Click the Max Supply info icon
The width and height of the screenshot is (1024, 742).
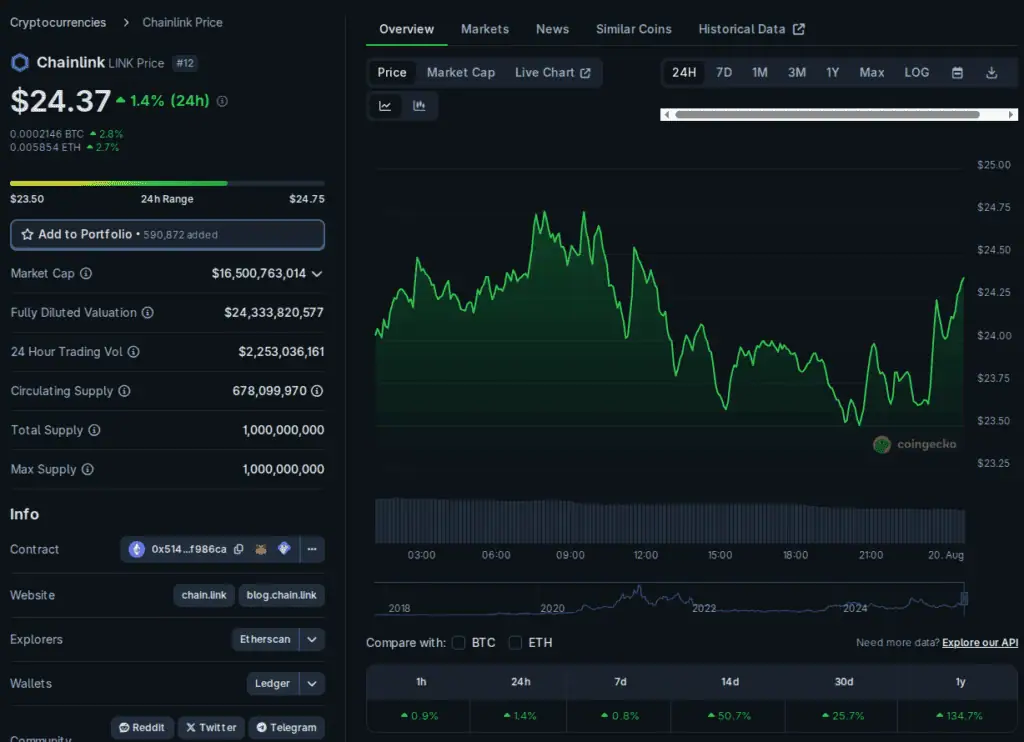(x=88, y=469)
